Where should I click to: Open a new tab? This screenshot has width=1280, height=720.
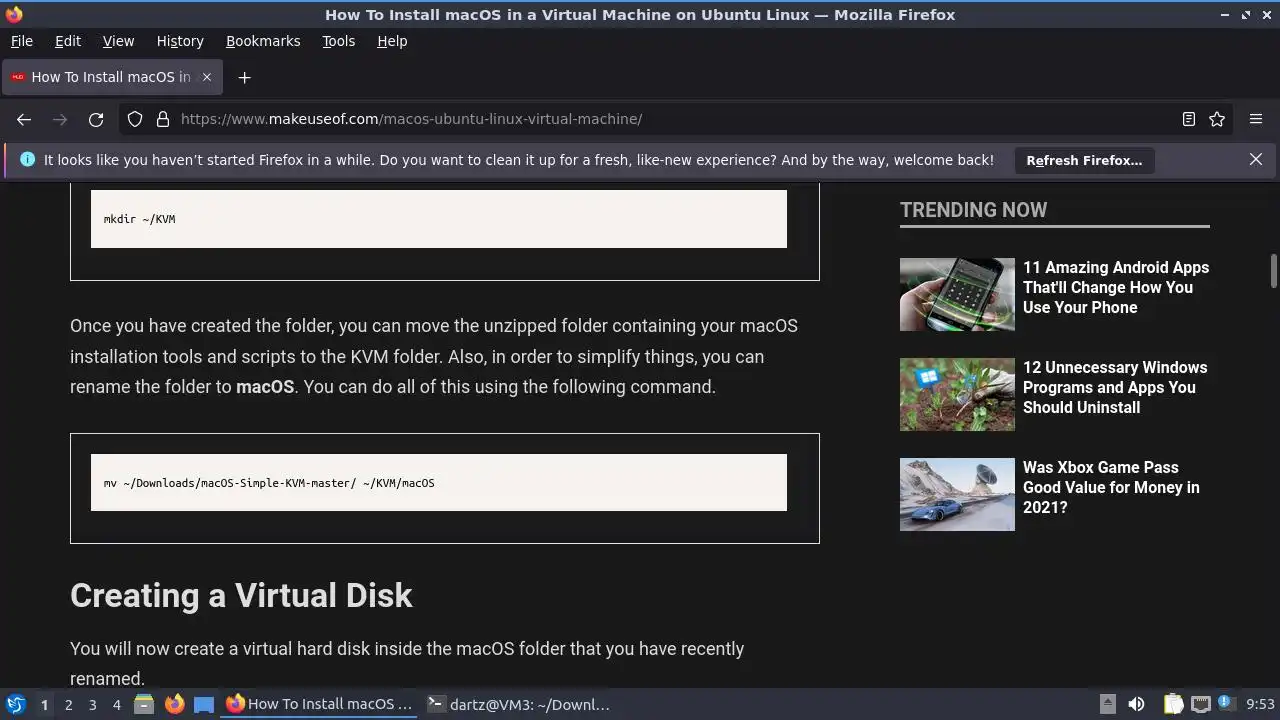pyautogui.click(x=244, y=77)
